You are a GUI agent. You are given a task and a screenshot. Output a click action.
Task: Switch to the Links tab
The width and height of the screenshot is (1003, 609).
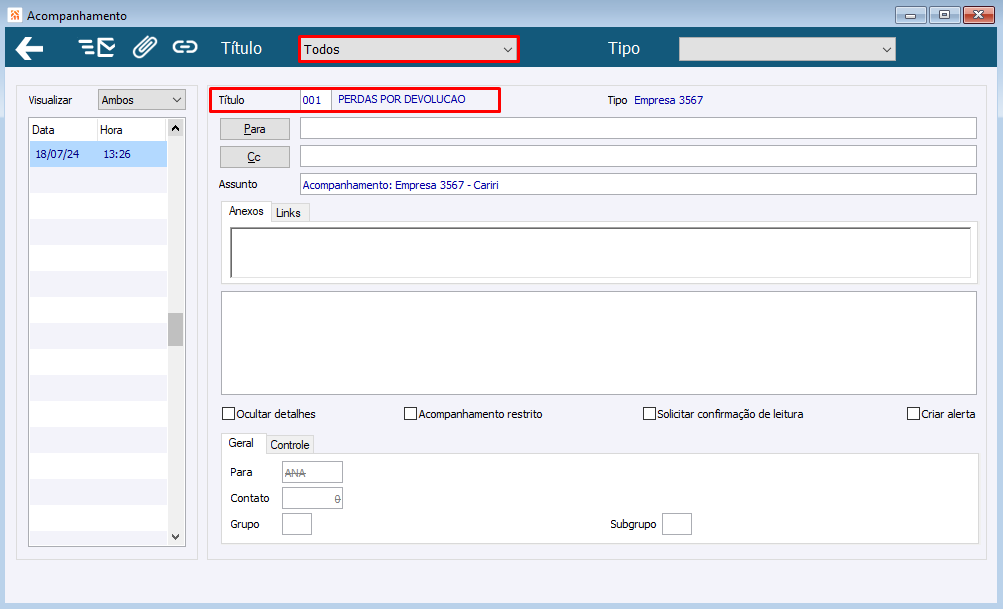(288, 213)
